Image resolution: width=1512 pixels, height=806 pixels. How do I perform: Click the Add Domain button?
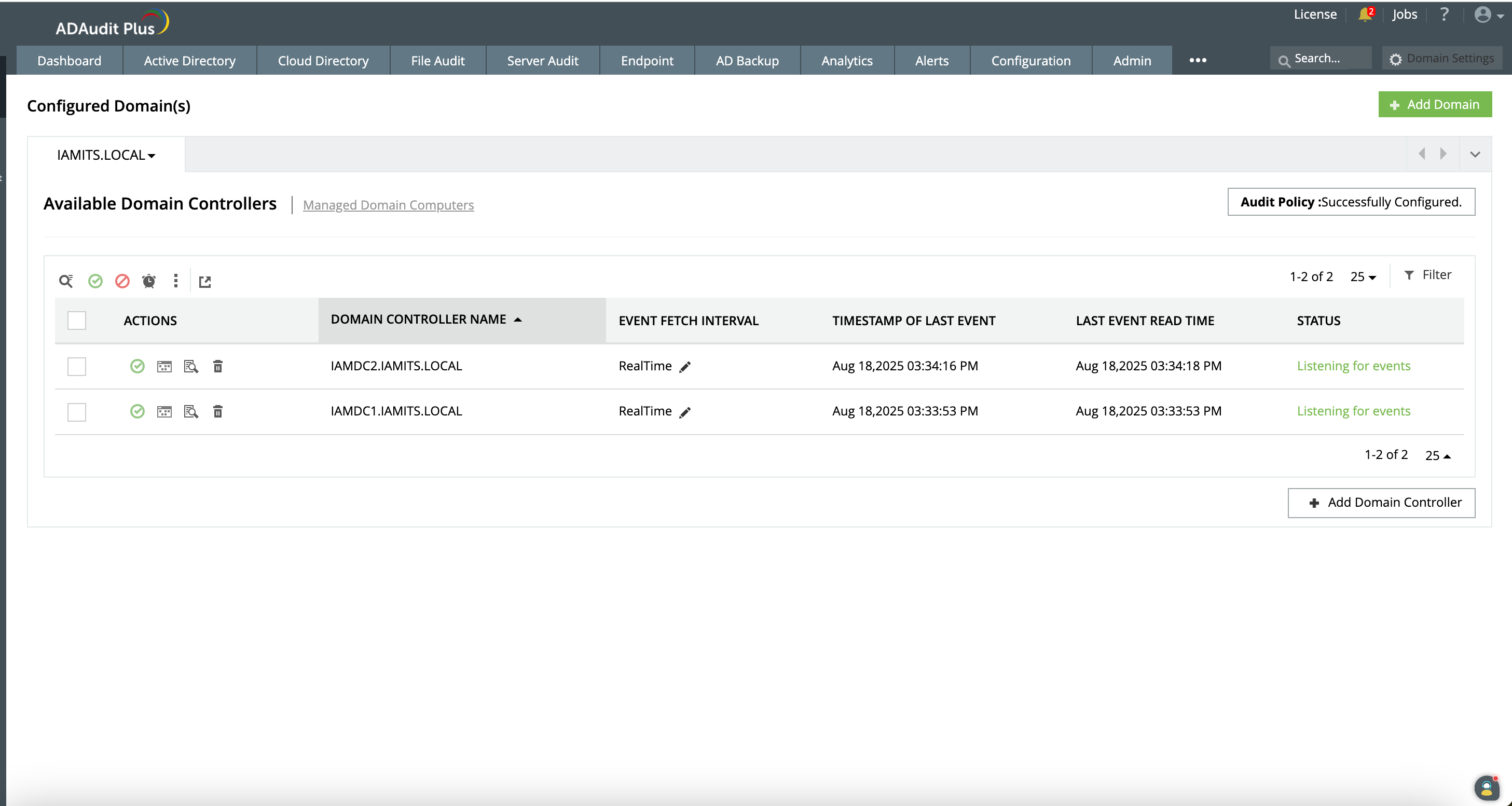(x=1435, y=104)
